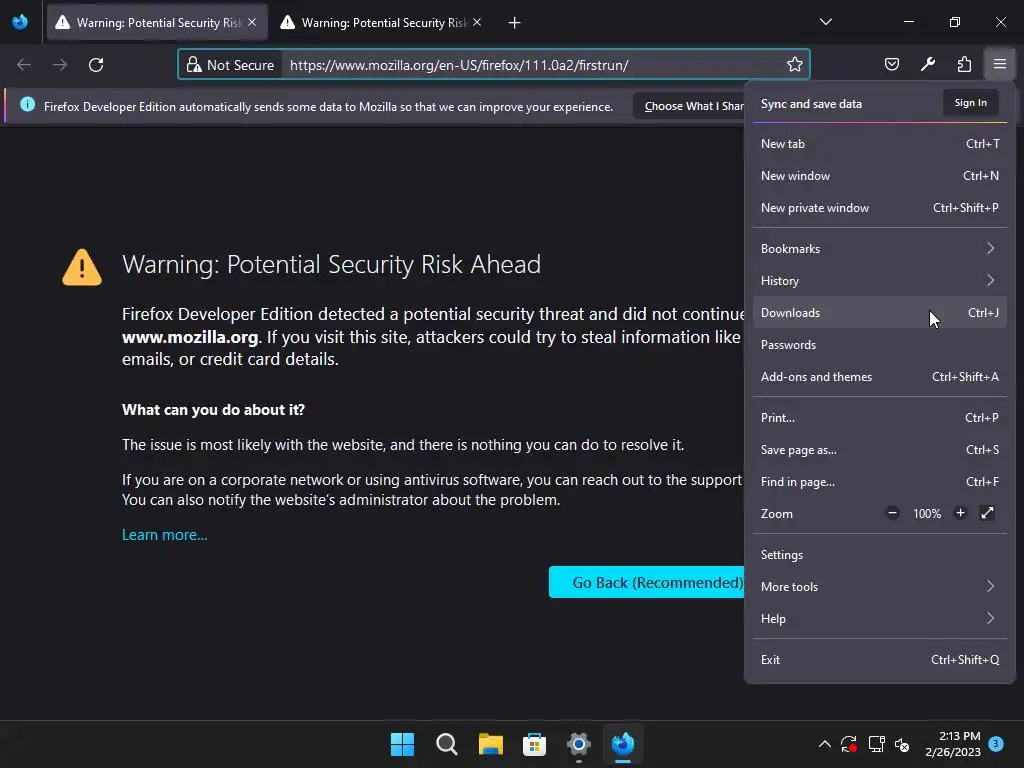Click Sync and save data entry
Image resolution: width=1024 pixels, height=768 pixels.
pyautogui.click(x=811, y=104)
